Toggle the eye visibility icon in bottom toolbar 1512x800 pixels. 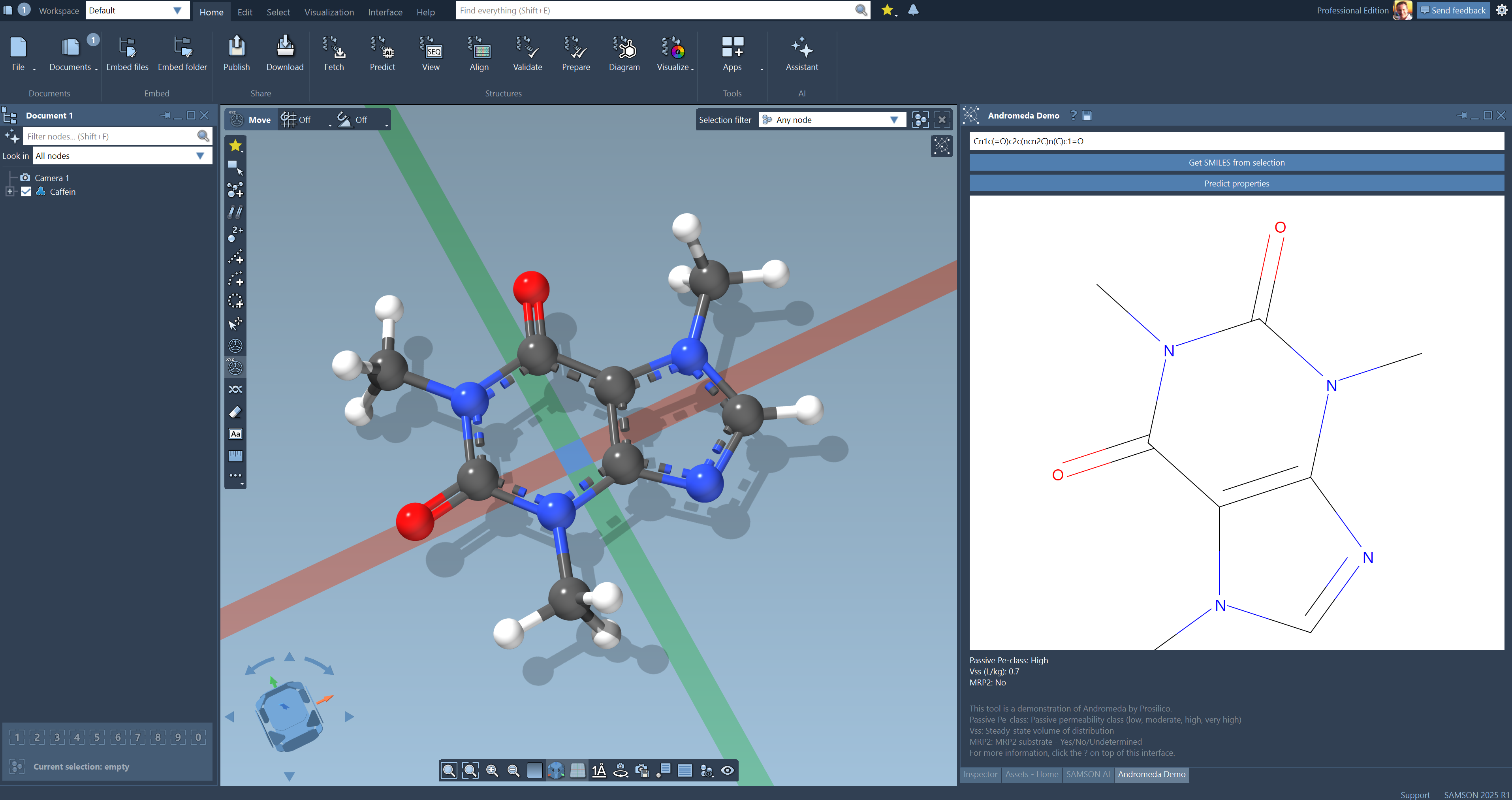(727, 771)
